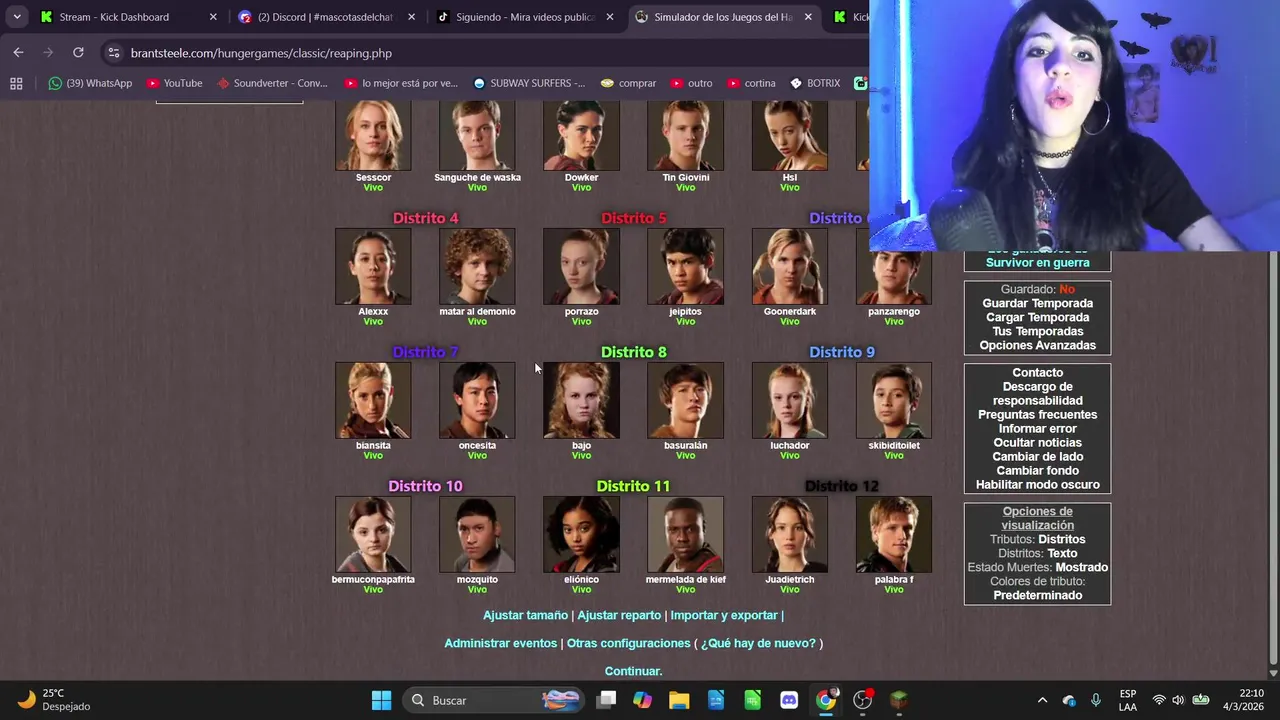
Task: Open the YouTube bookmark
Action: pos(173,83)
